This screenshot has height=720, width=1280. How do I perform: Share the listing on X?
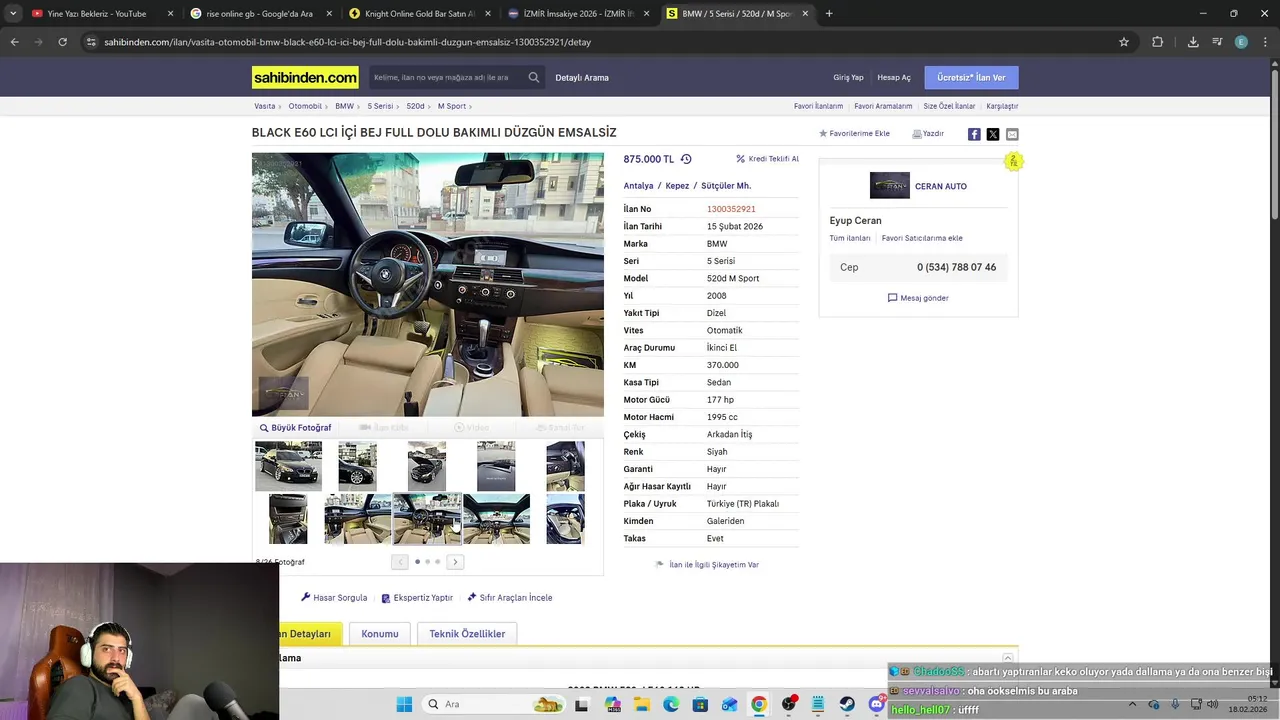tap(993, 134)
